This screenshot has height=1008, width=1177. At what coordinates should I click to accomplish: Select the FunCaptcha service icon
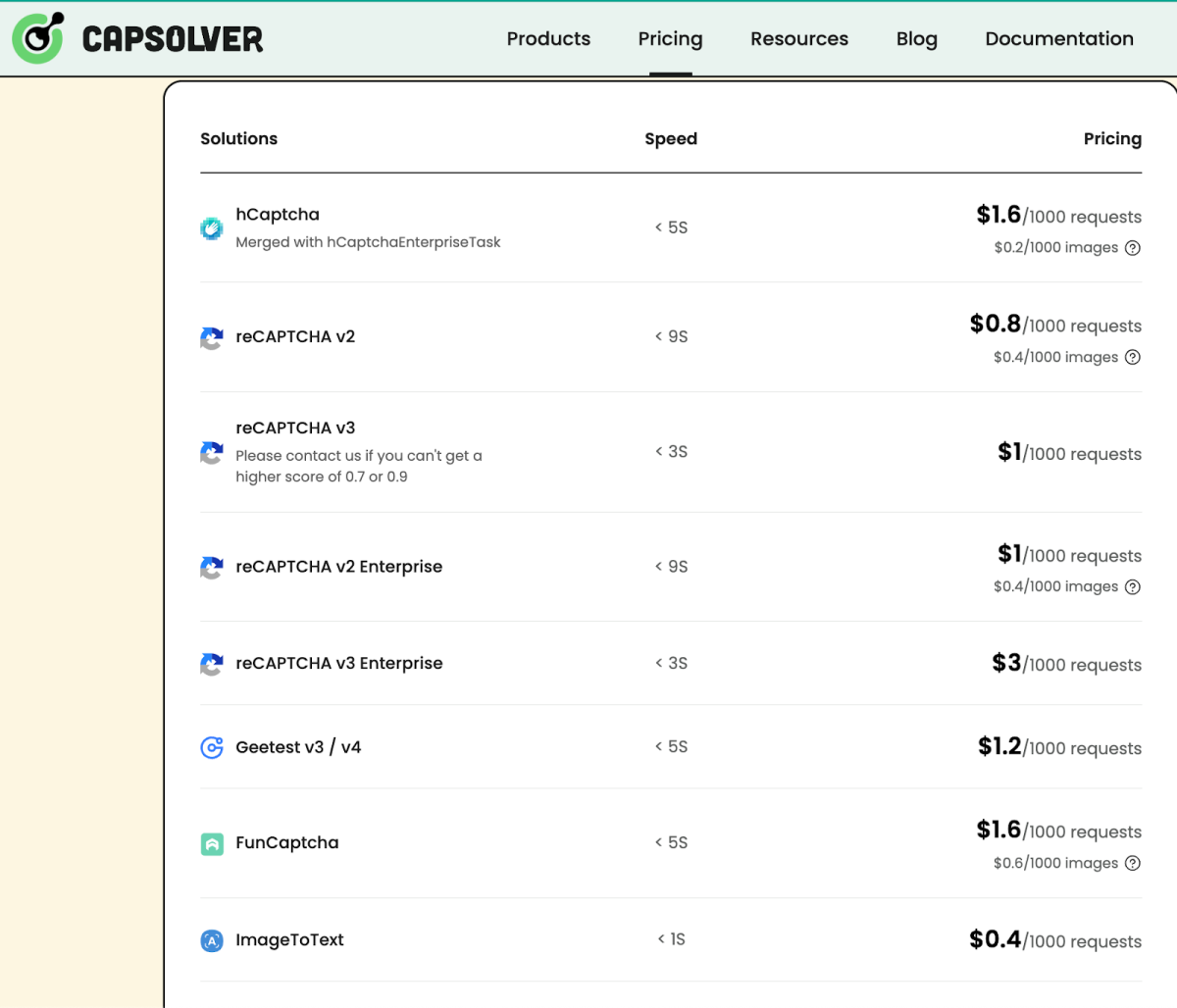[x=212, y=843]
